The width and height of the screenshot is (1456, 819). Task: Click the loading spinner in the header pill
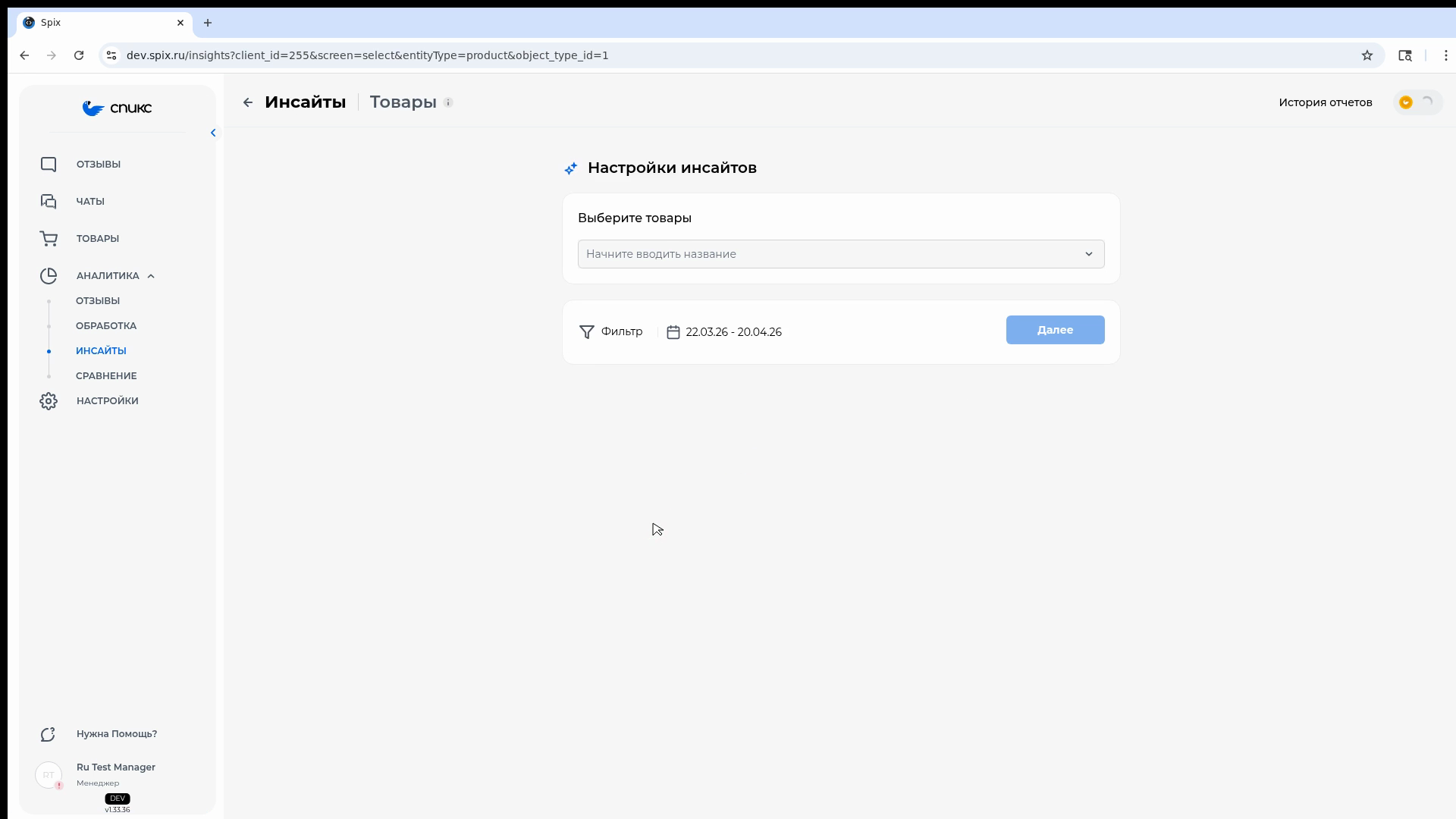[1428, 102]
